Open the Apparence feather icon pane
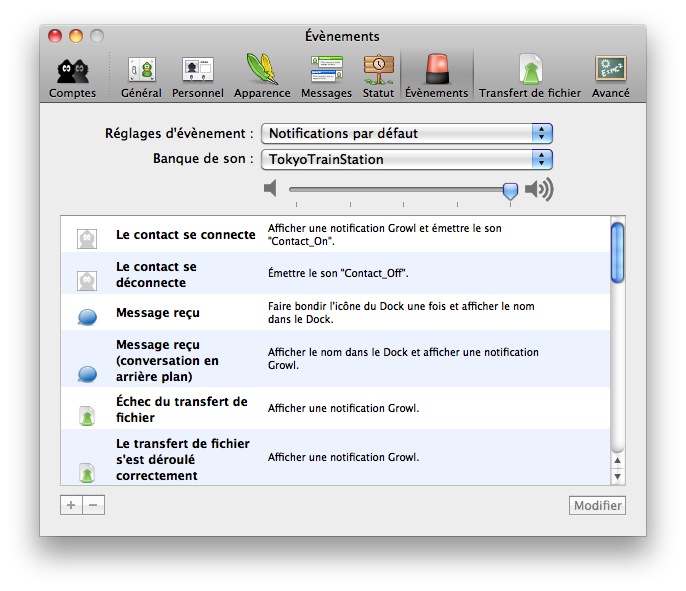 [x=262, y=77]
